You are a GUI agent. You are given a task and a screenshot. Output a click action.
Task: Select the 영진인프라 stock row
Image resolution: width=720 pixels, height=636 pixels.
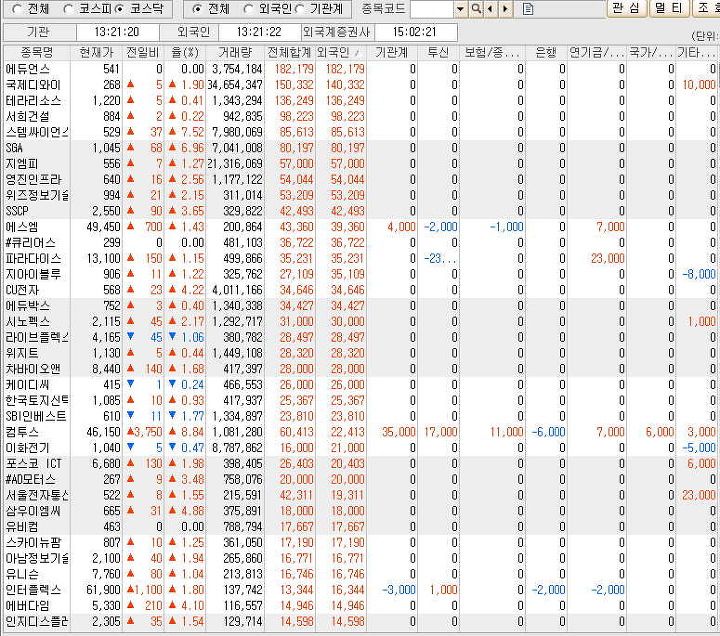360,180
